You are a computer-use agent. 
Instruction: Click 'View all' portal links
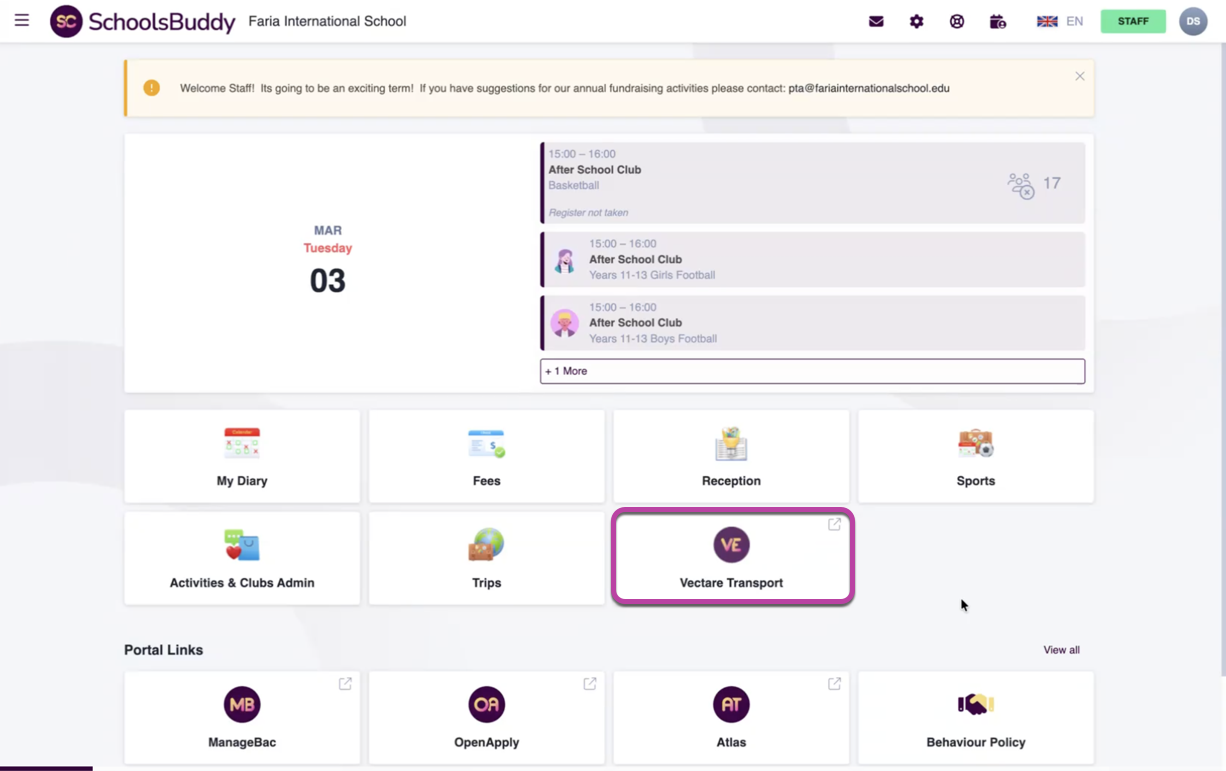(1061, 650)
